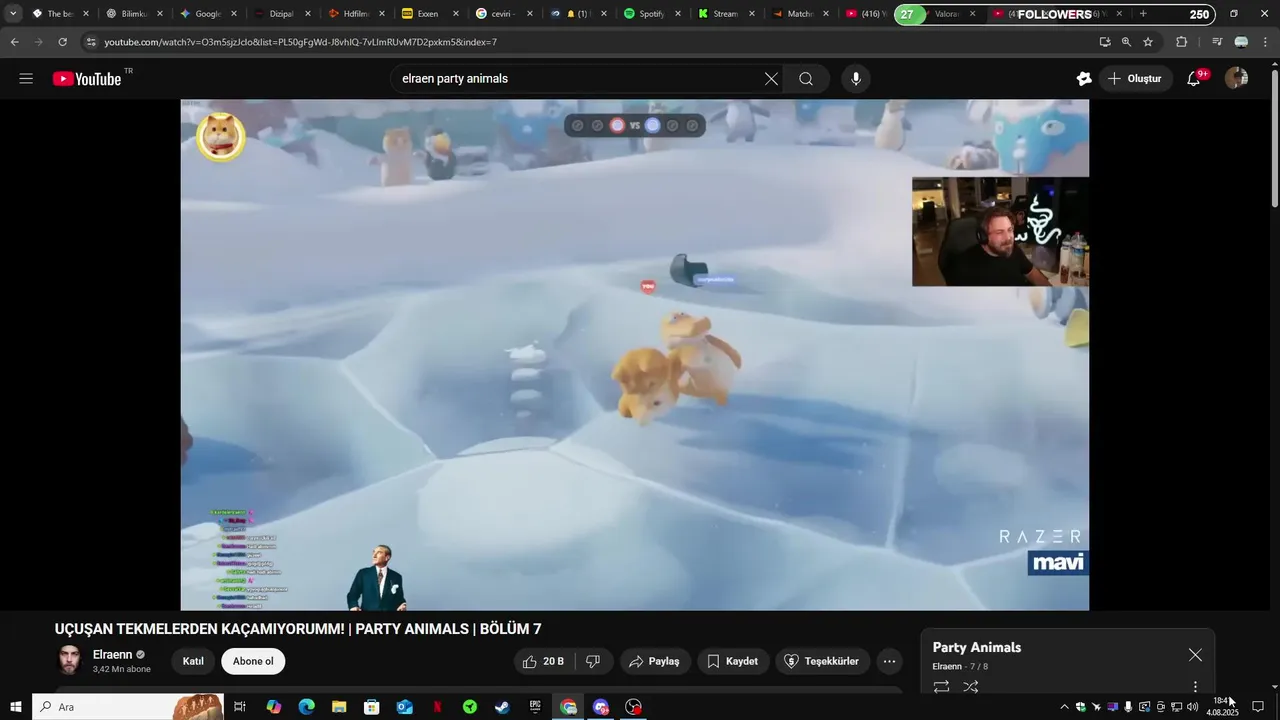Click the taskbar Ara search box
This screenshot has height=720, width=1280.
click(127, 707)
